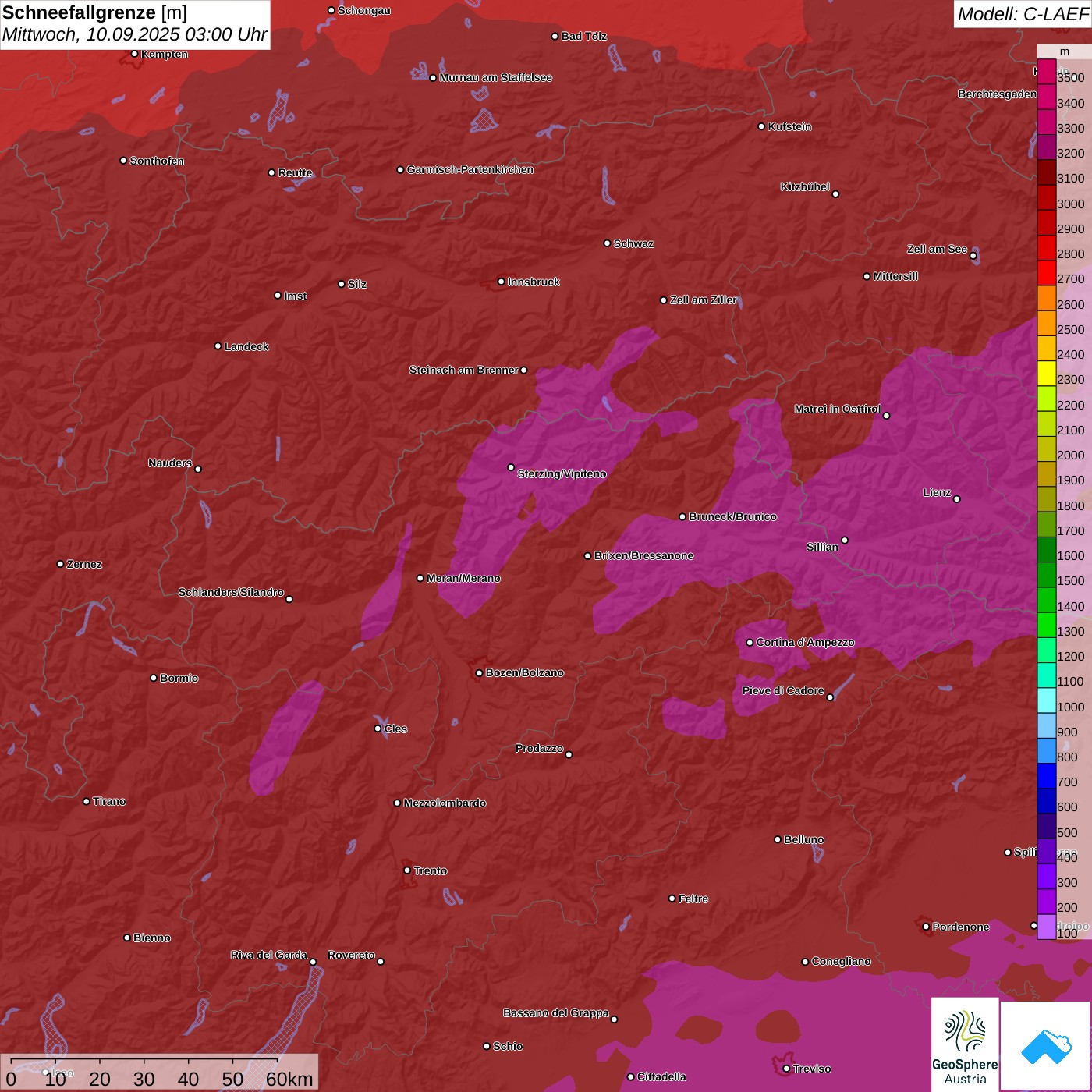Pick the 3000 m legend color swatch
1092x1092 pixels.
click(x=1047, y=198)
